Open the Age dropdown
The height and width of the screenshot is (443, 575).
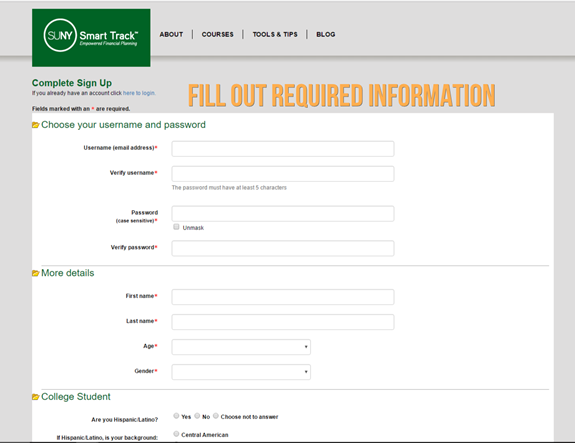(241, 347)
